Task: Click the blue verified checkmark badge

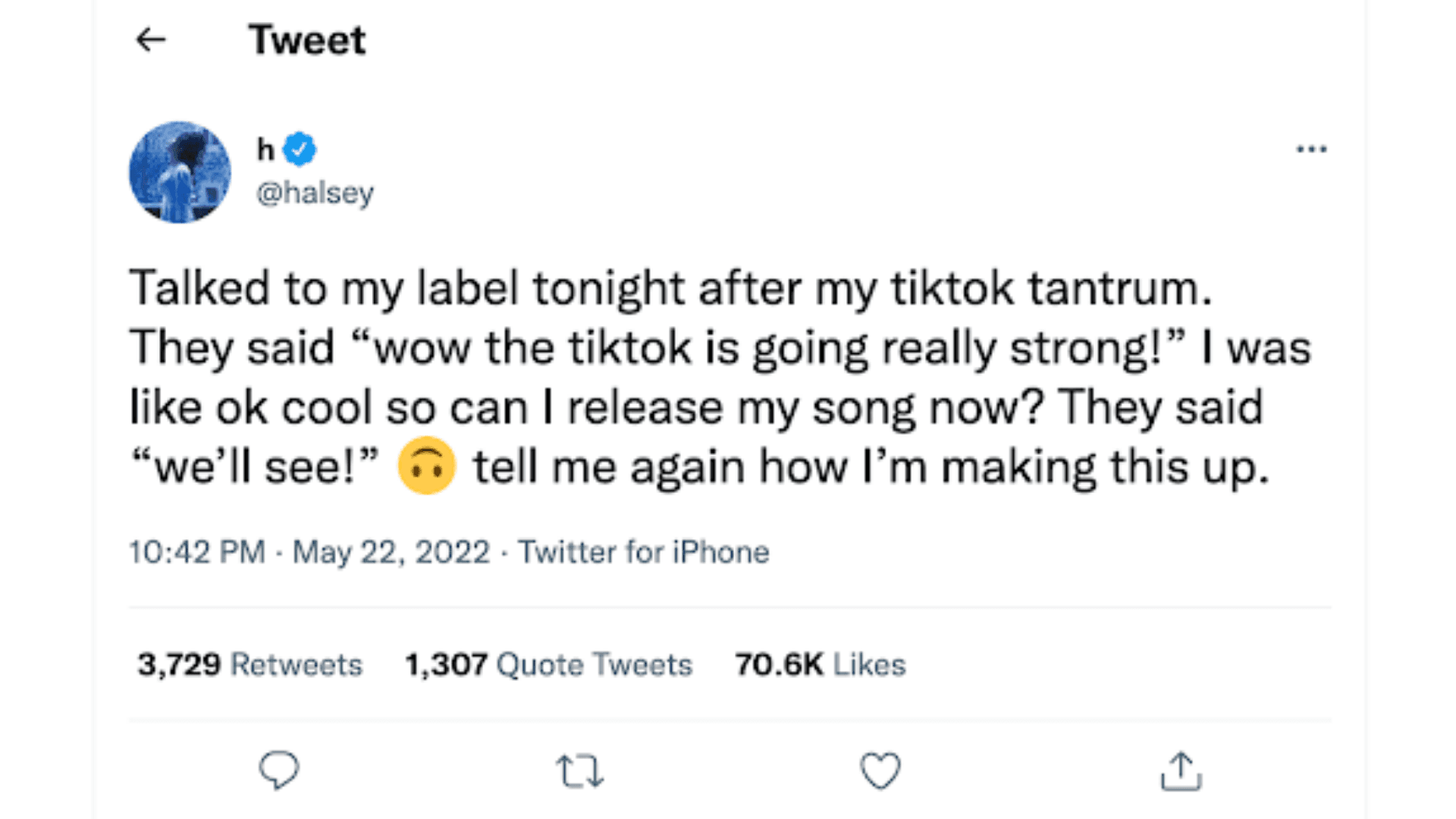Action: [x=299, y=149]
